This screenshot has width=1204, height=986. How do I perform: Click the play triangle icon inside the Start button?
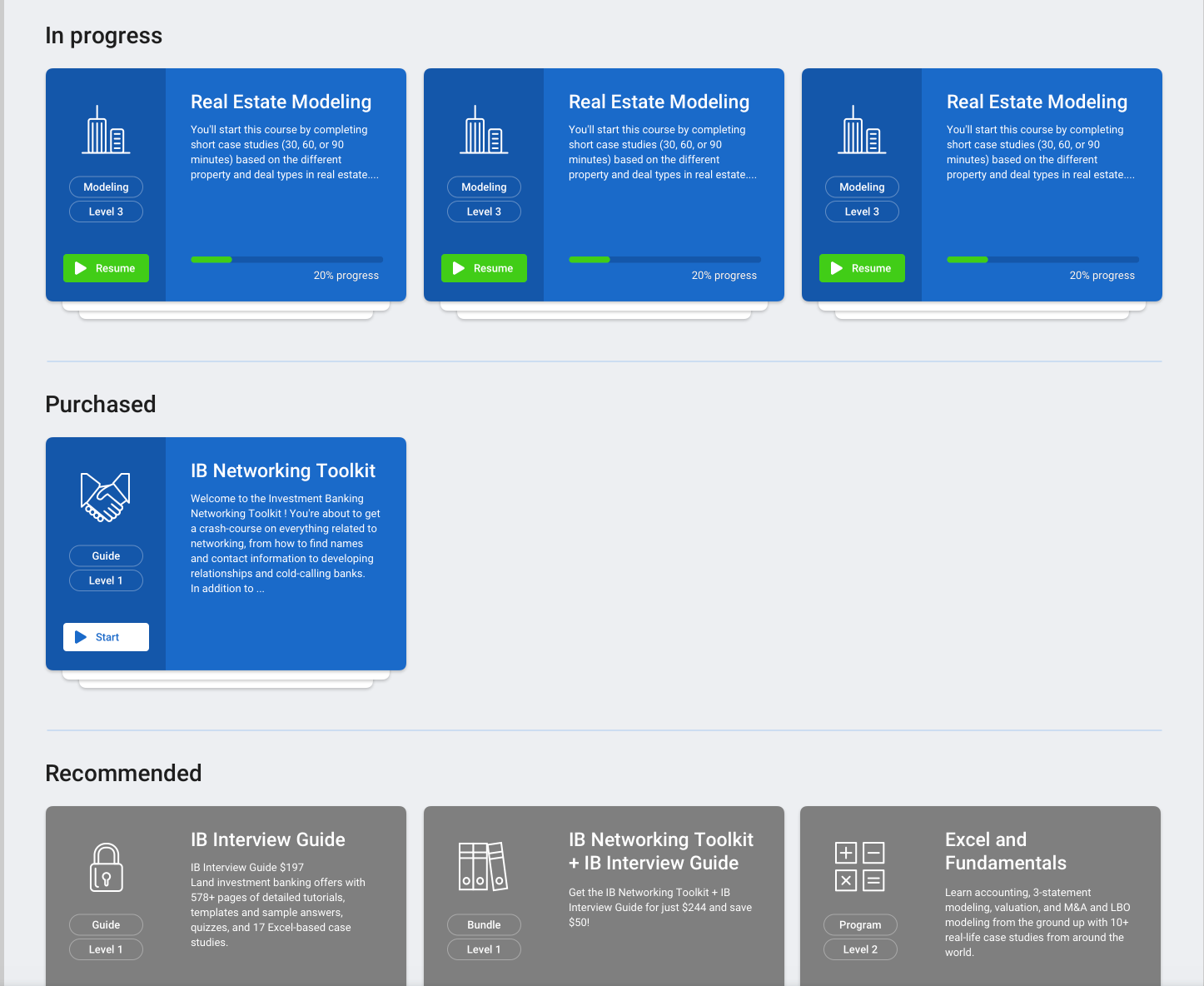coord(81,637)
